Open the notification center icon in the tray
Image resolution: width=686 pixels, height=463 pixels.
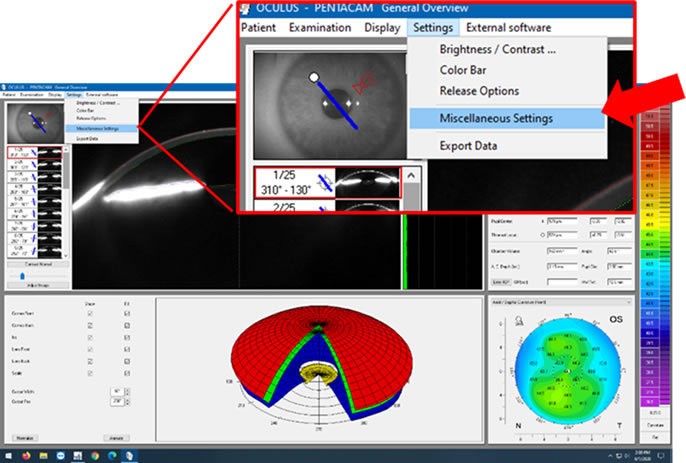(661, 456)
